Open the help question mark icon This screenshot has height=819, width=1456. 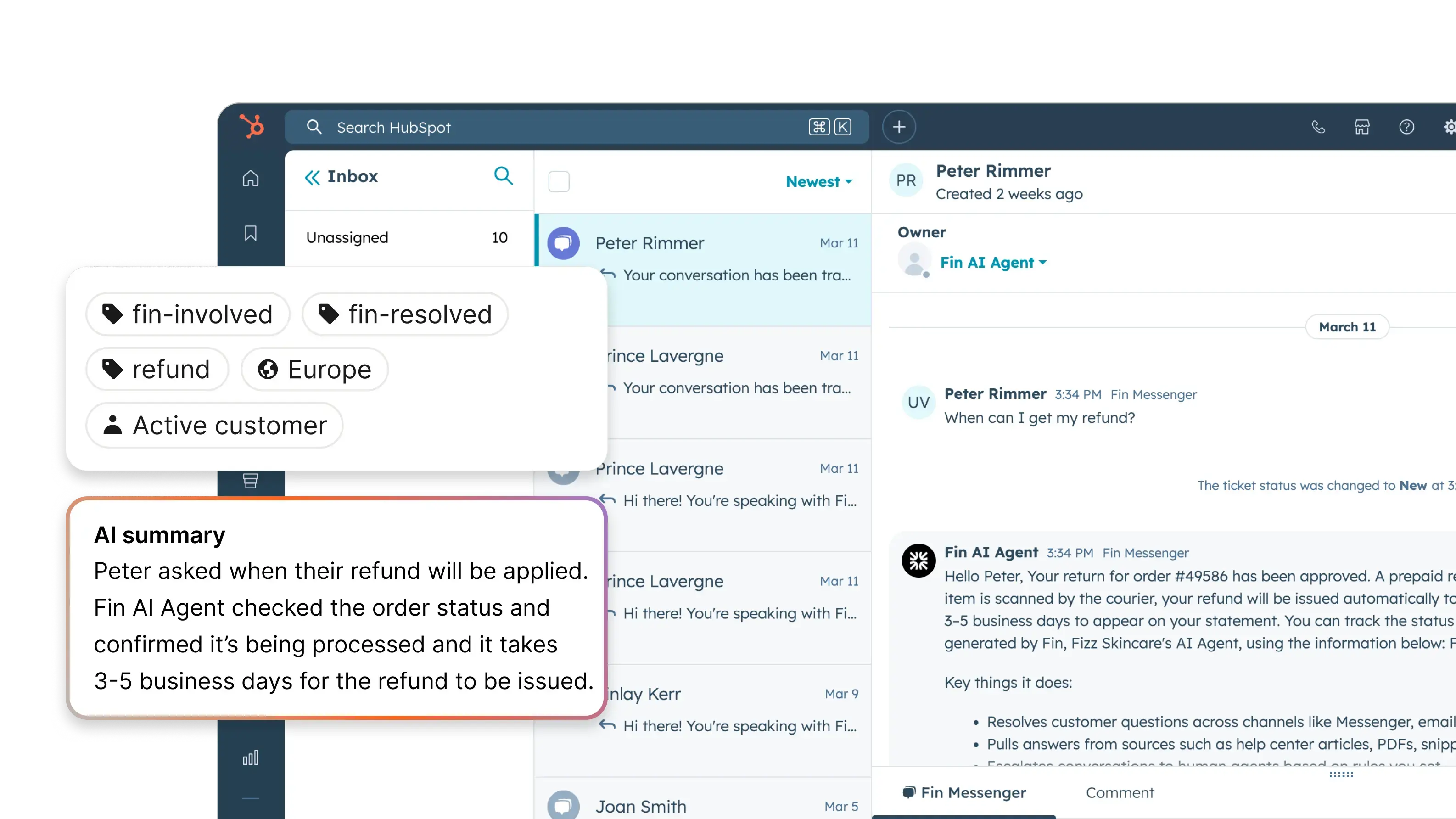click(1407, 127)
